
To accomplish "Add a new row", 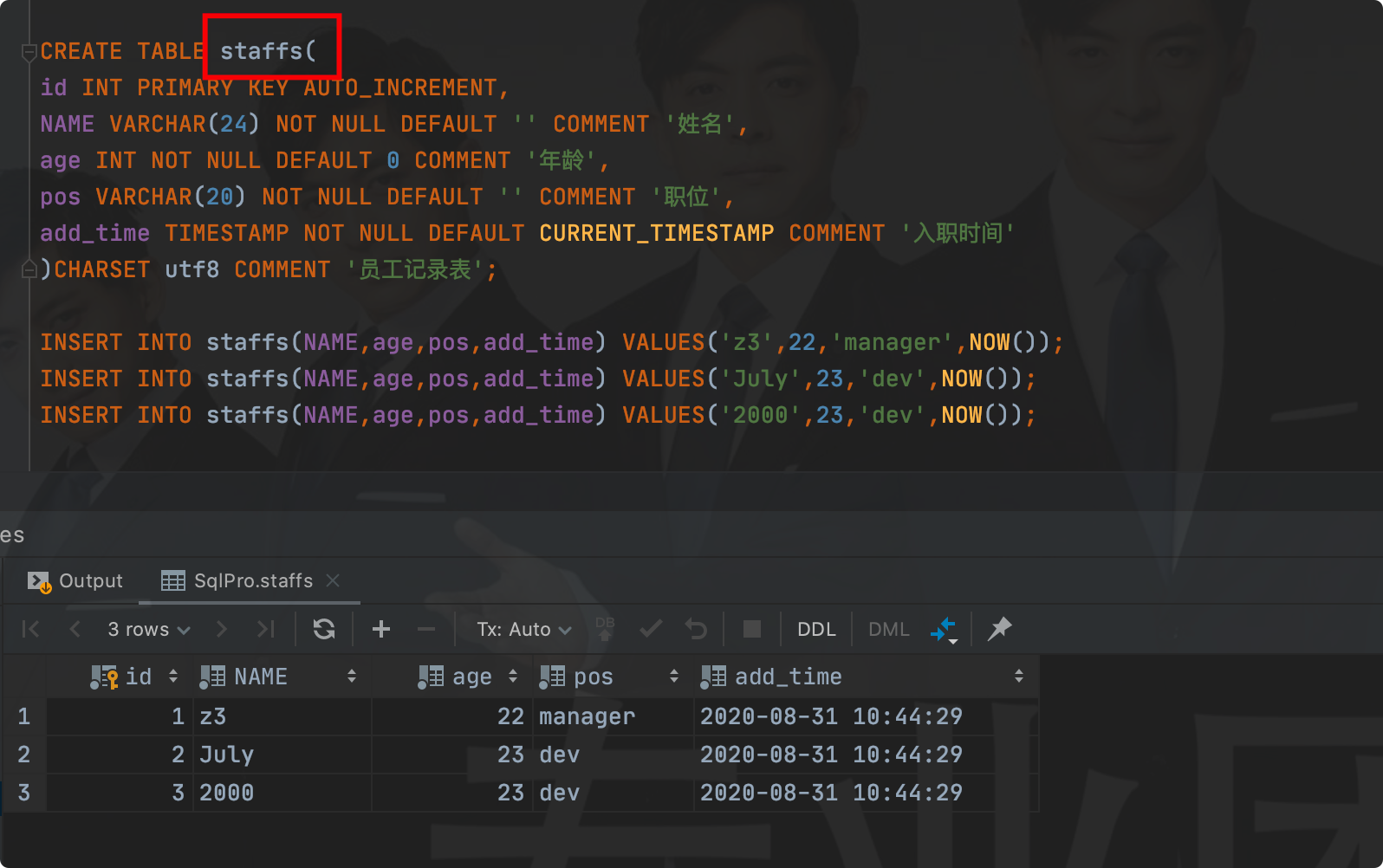I will pos(381,629).
